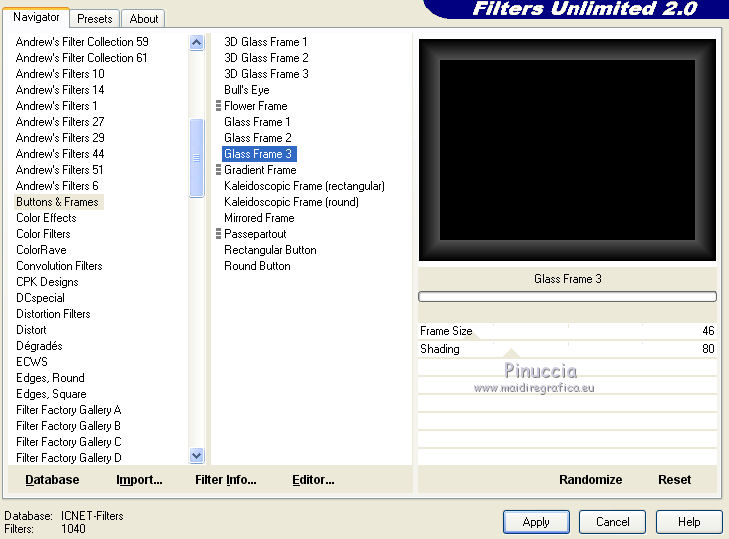Select Kaleidoscopic Frame (round)
This screenshot has height=539, width=729.
[x=291, y=202]
